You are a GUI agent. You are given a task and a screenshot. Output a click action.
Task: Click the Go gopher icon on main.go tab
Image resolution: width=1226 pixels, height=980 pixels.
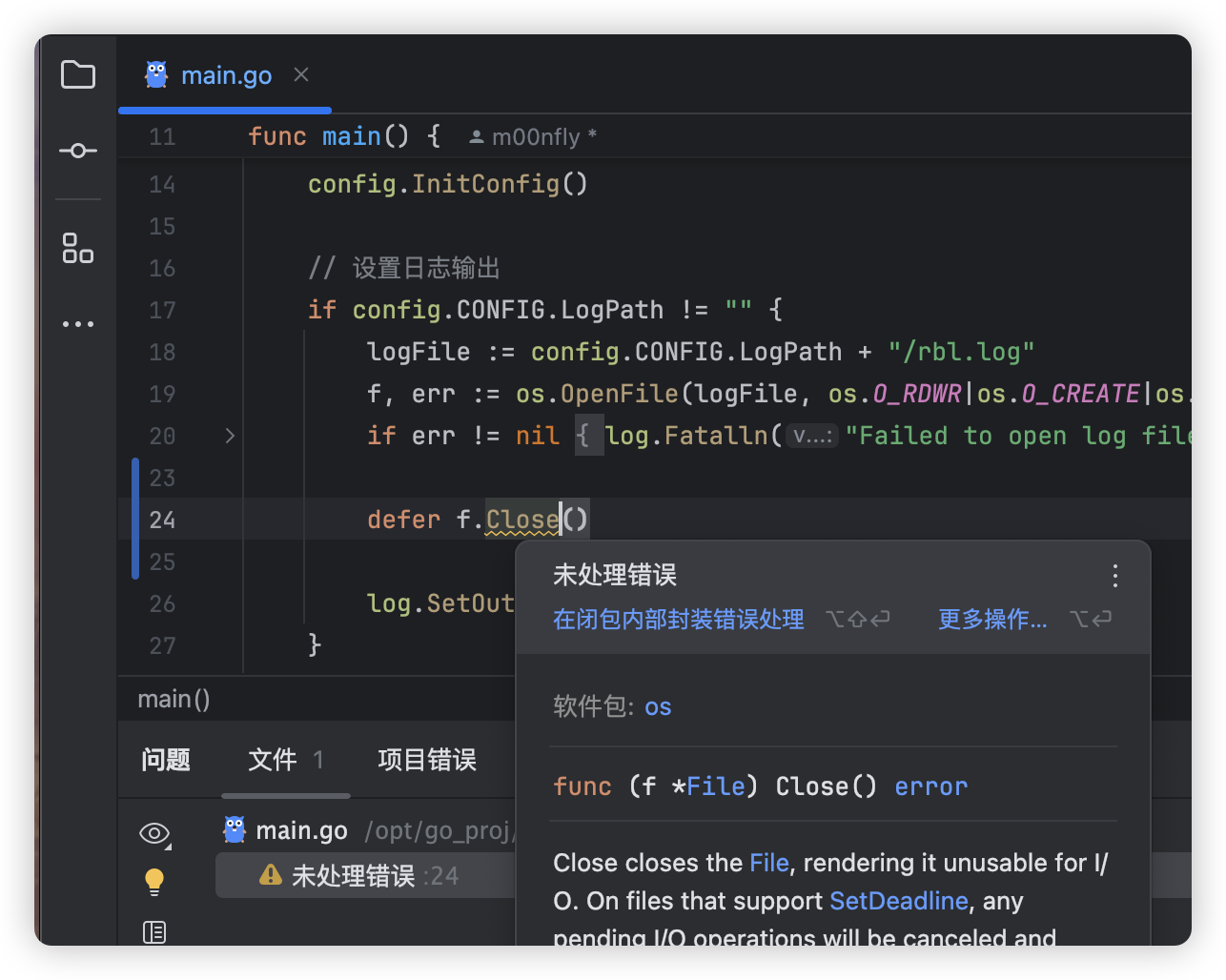156,74
